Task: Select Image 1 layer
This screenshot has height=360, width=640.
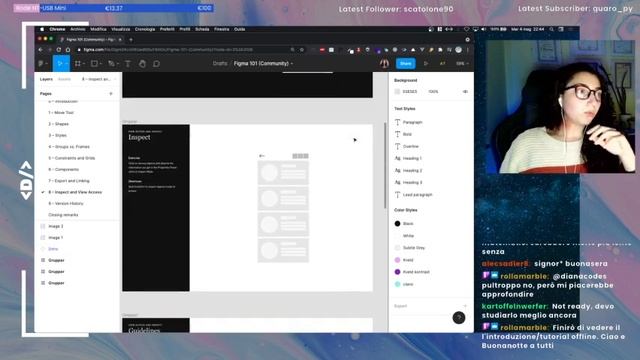Action: [x=56, y=238]
